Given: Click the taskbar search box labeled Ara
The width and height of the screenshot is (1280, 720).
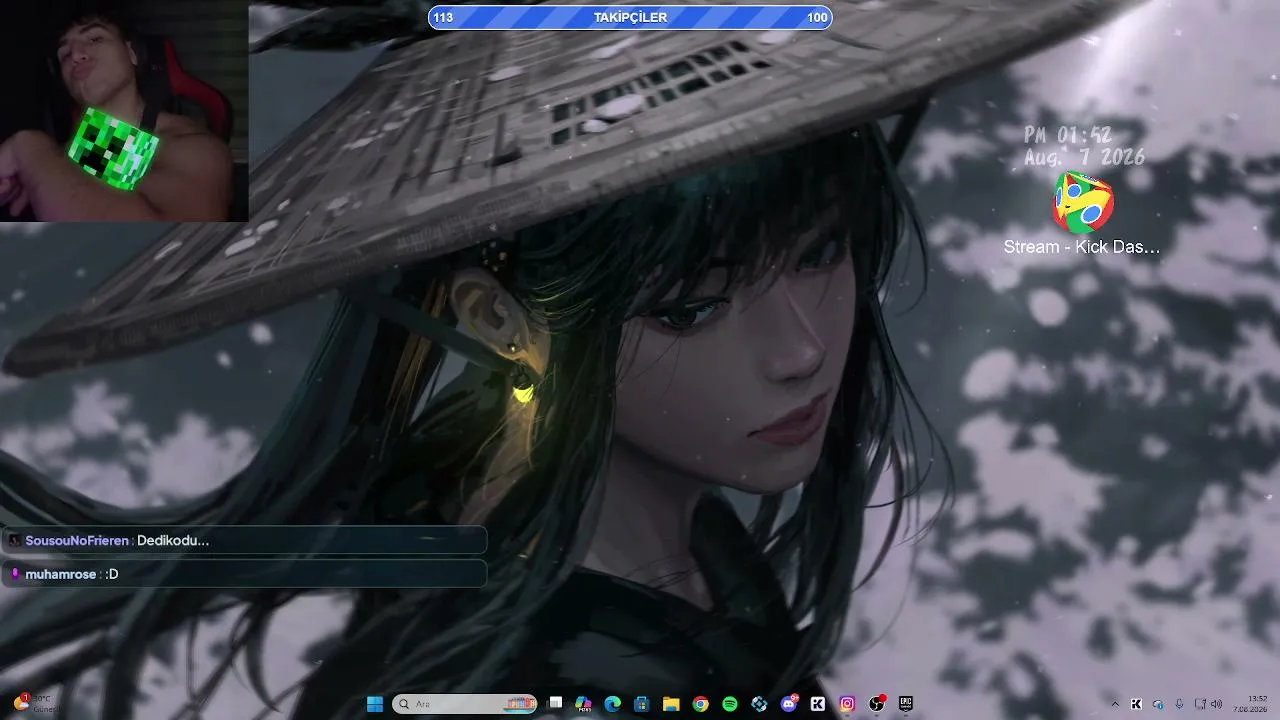Looking at the screenshot, I should point(465,704).
